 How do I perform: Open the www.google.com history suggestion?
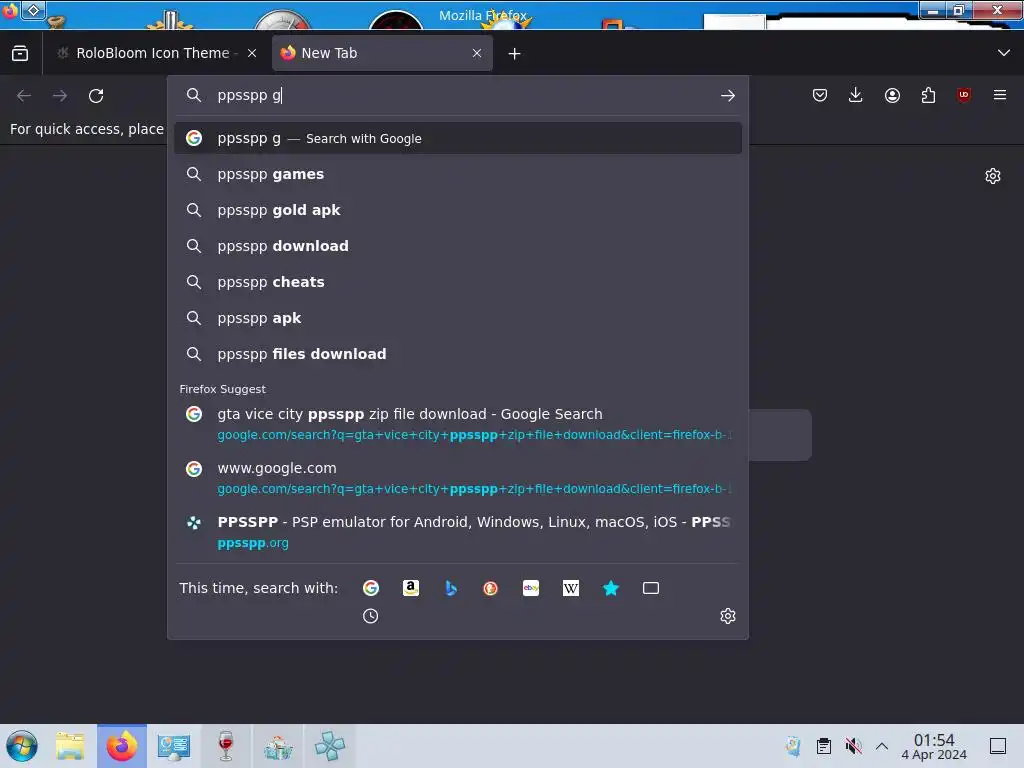tap(458, 478)
